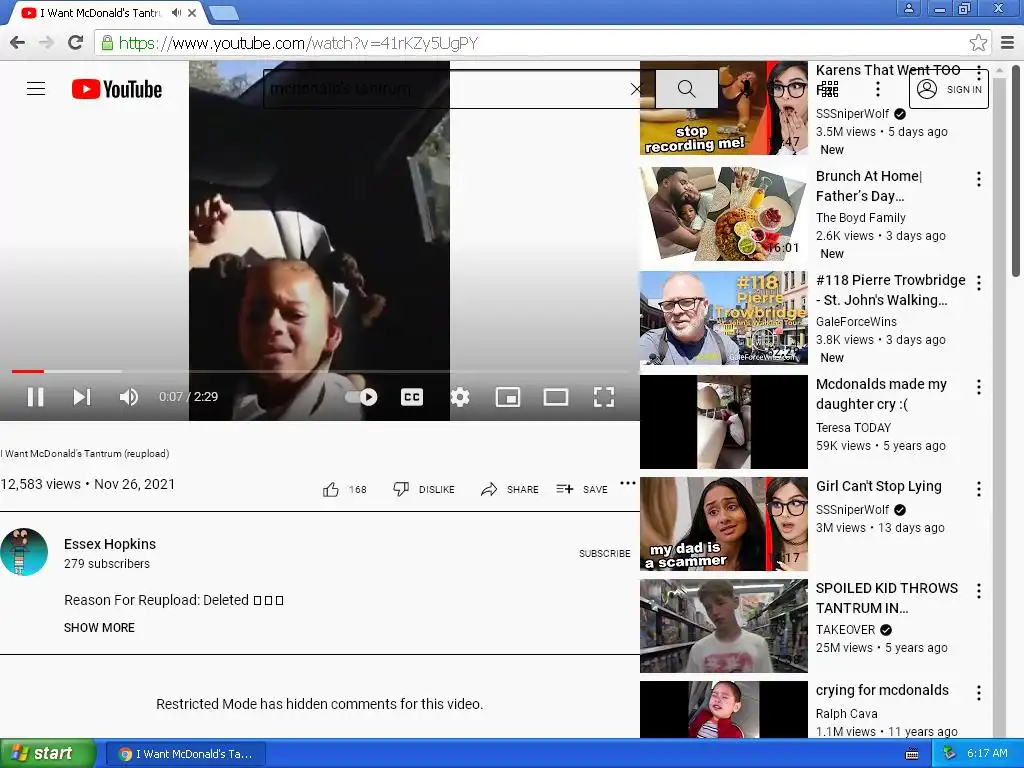Open header settings three-dot menu
Viewport: 1024px width, 768px height.
point(878,89)
